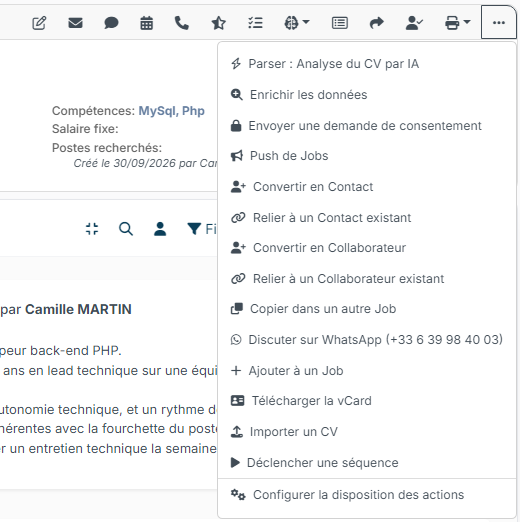The image size is (520, 522).
Task: Choose Discuter sur WhatsApp entry
Action: [x=367, y=340]
